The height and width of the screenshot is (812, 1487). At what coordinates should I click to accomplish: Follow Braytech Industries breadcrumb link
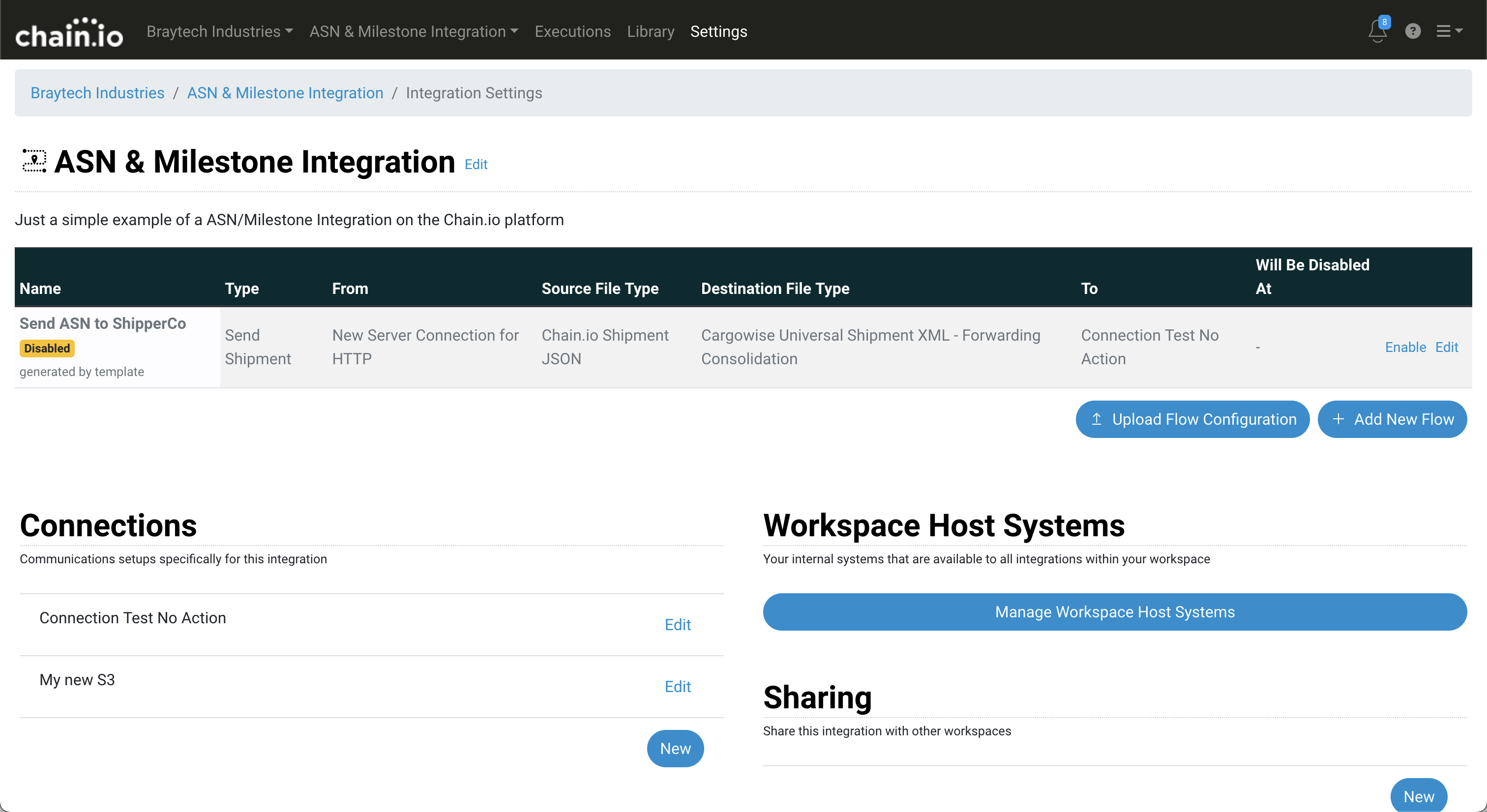[x=97, y=93]
